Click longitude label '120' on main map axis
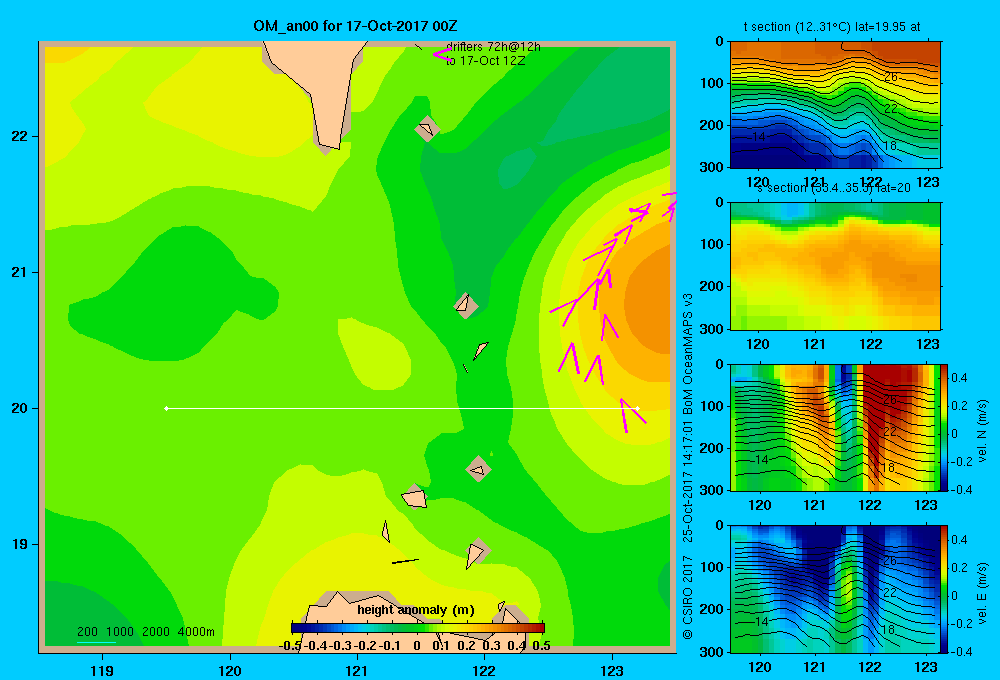 [x=230, y=670]
